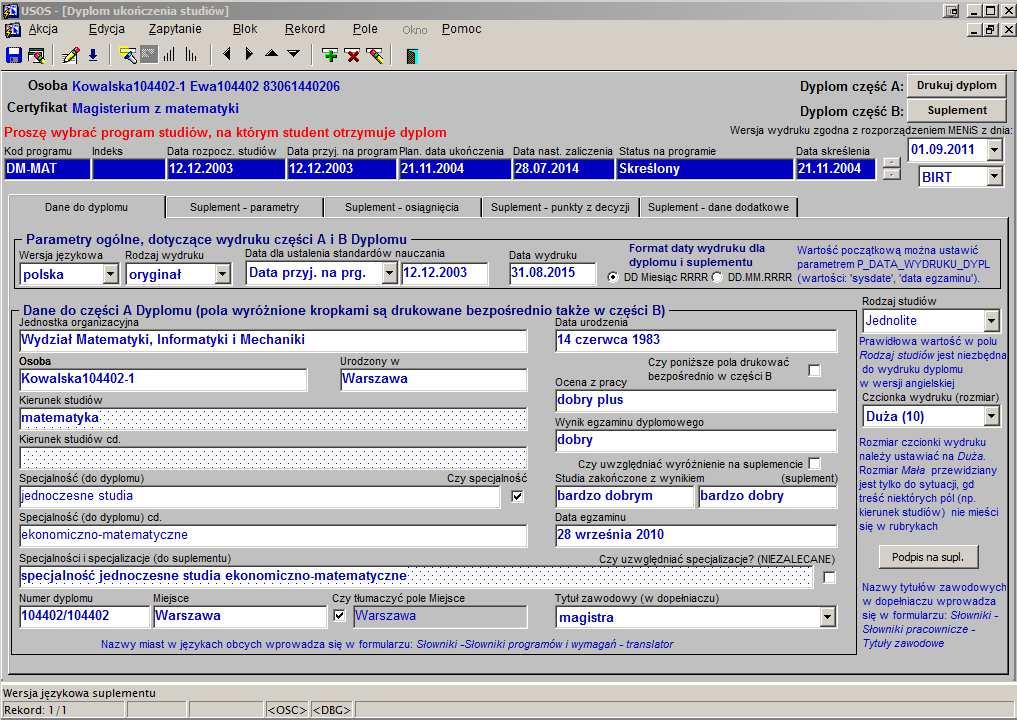
Task: Expand the Rodzaj studiów Jednolite dropdown
Action: click(991, 320)
